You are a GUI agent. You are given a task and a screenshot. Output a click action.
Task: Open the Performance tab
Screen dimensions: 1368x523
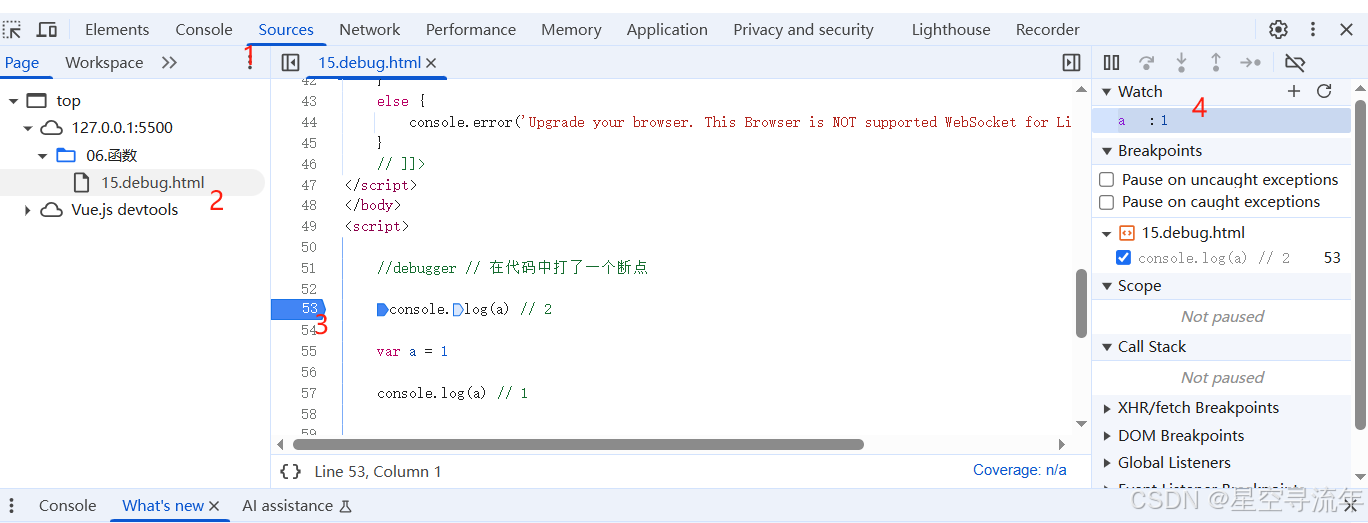[x=471, y=29]
